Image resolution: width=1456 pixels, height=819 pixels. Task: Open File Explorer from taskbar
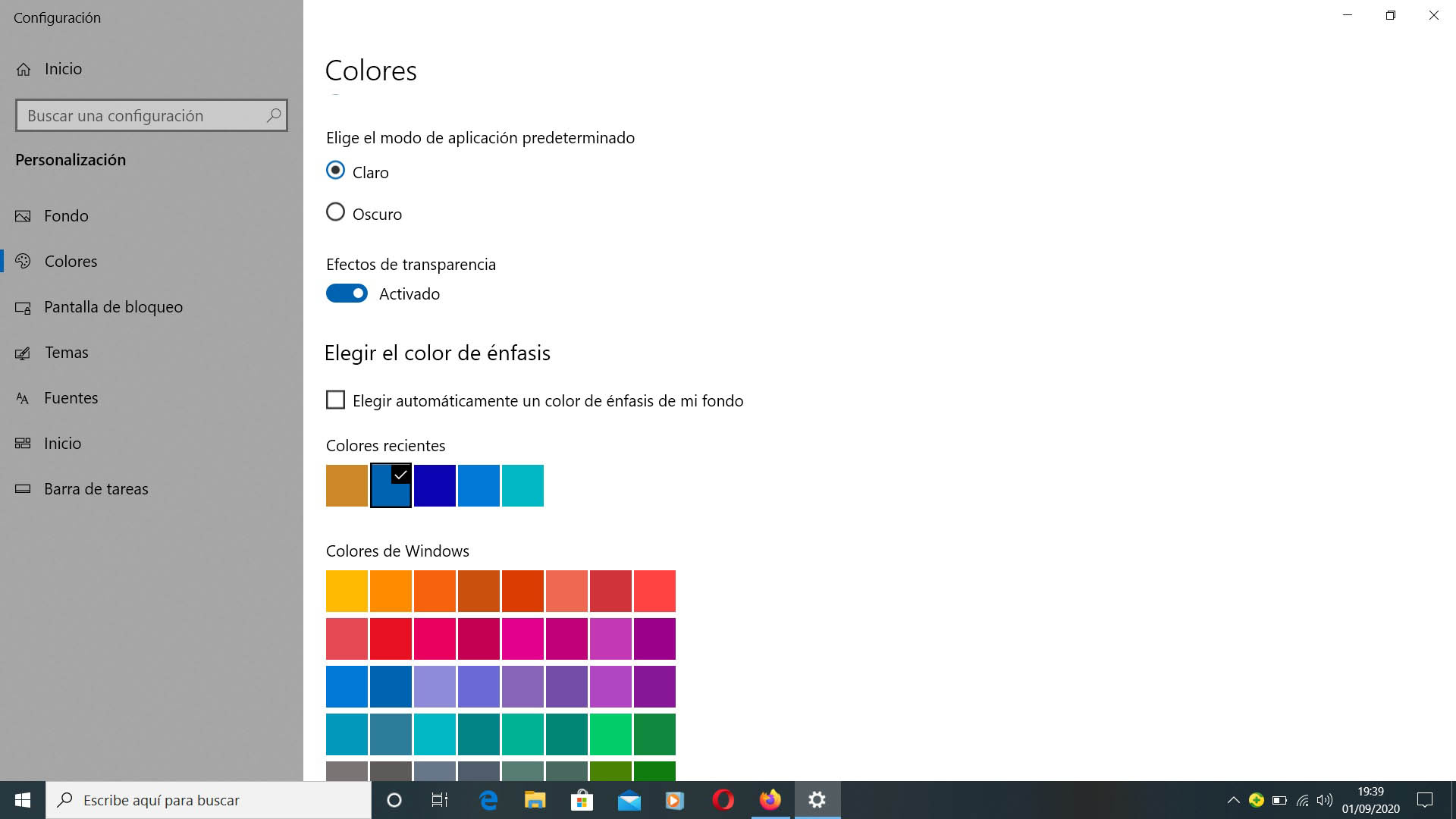point(535,800)
